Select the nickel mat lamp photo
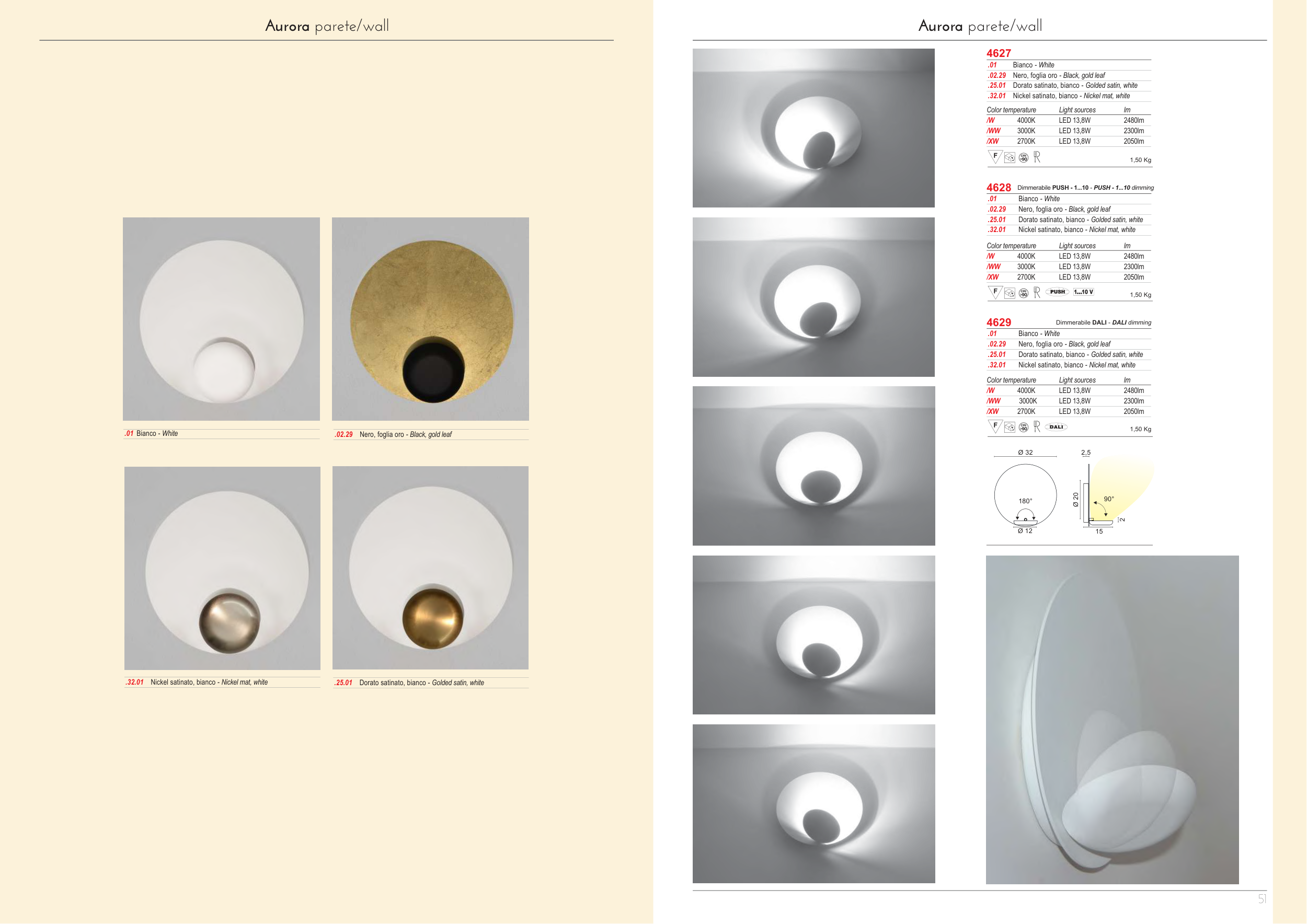Image resolution: width=1307 pixels, height=924 pixels. [222, 568]
